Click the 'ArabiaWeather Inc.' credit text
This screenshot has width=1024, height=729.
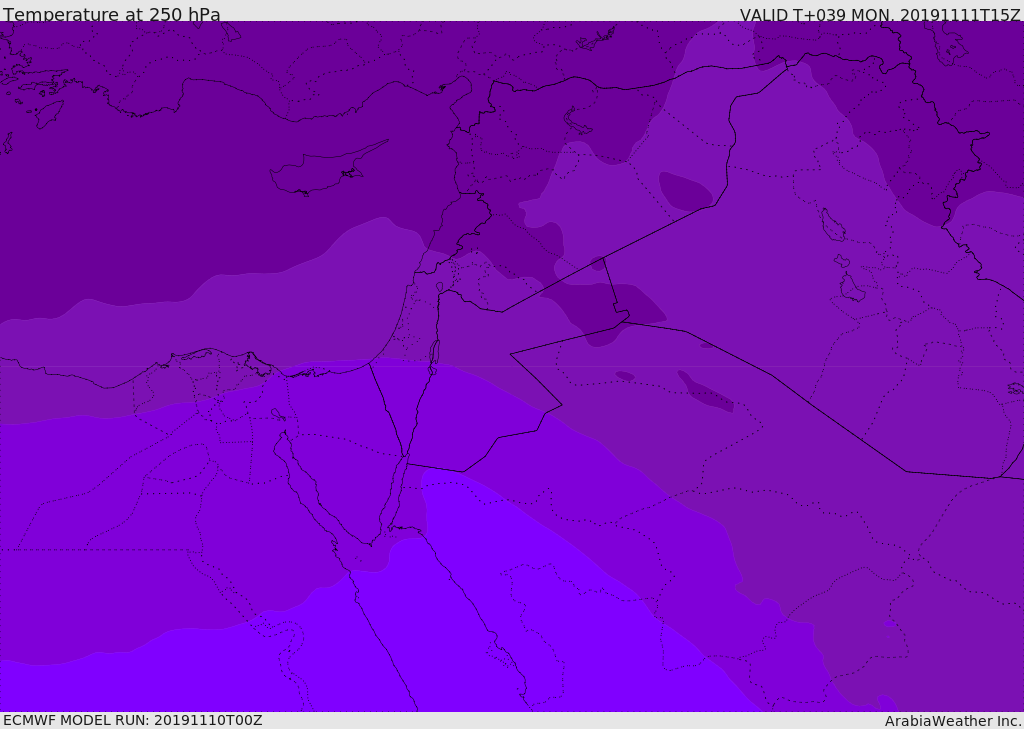953,721
